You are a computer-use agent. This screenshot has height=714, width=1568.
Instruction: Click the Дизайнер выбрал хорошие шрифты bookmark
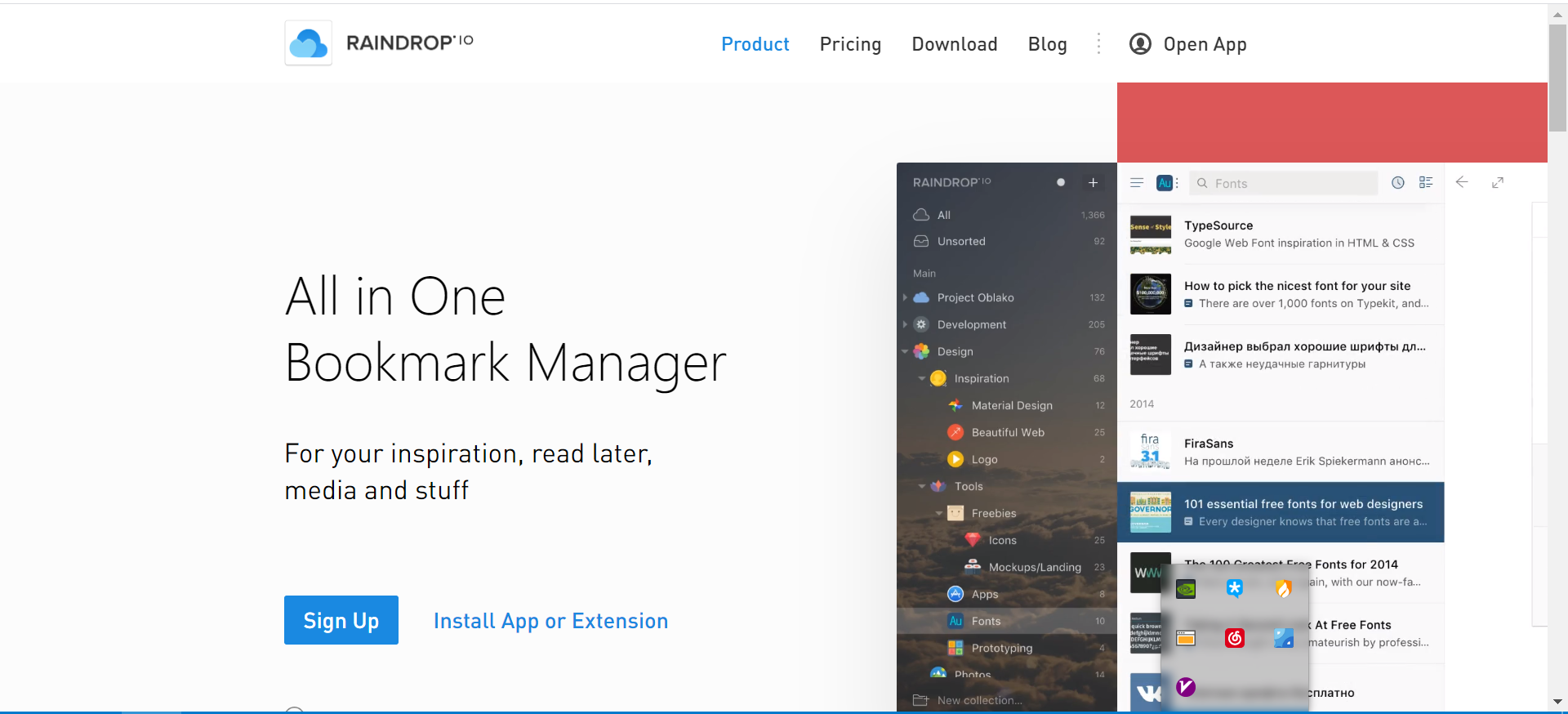tap(1281, 355)
